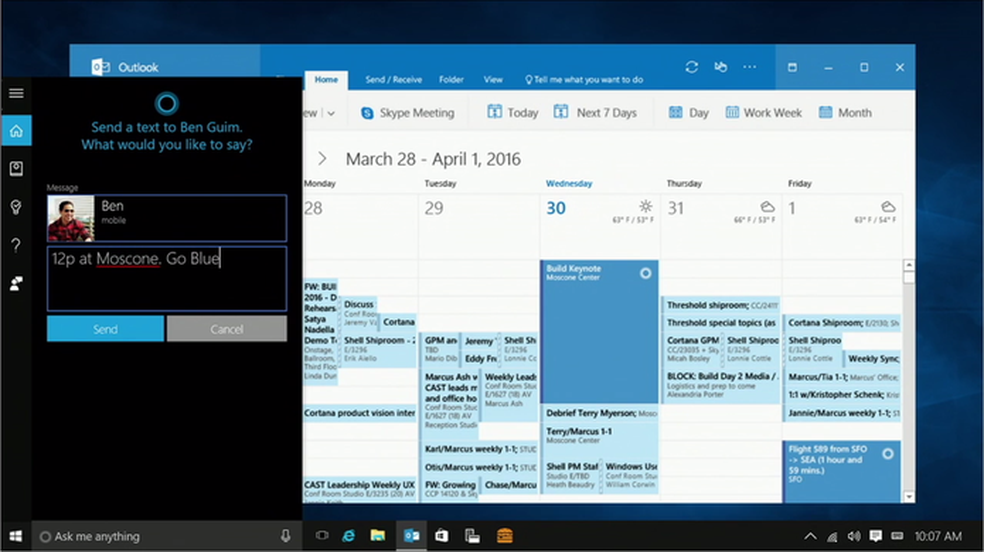The image size is (984, 552).
Task: Open Debrief Terry Myerson appointment
Action: point(599,413)
